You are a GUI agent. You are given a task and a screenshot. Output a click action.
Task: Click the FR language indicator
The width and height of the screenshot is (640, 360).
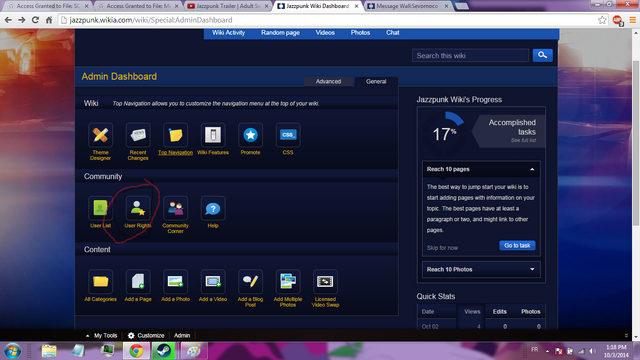(x=534, y=349)
